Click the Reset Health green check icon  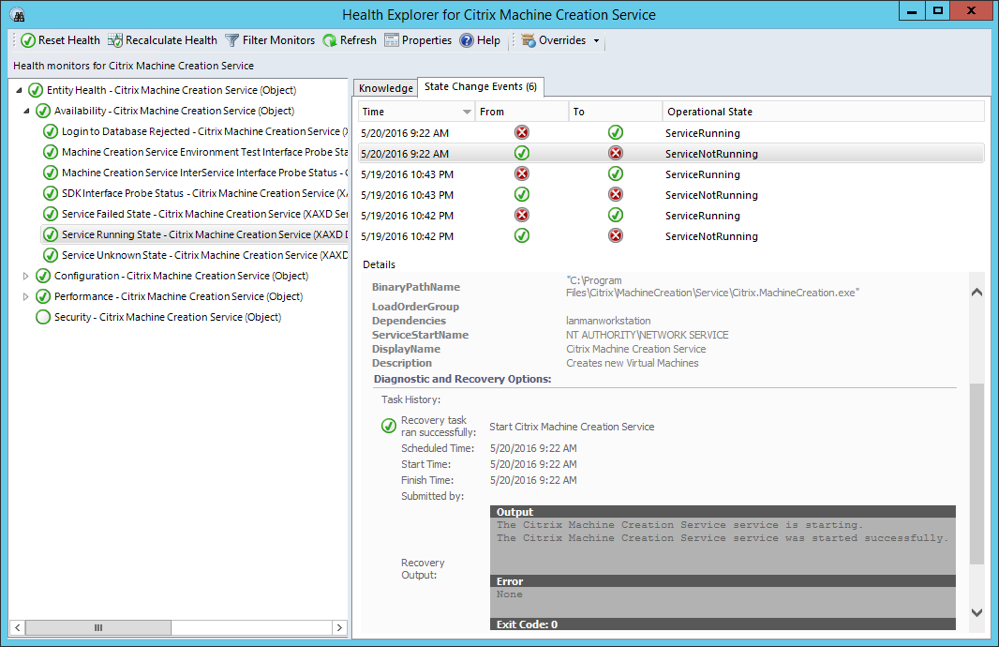click(x=28, y=41)
